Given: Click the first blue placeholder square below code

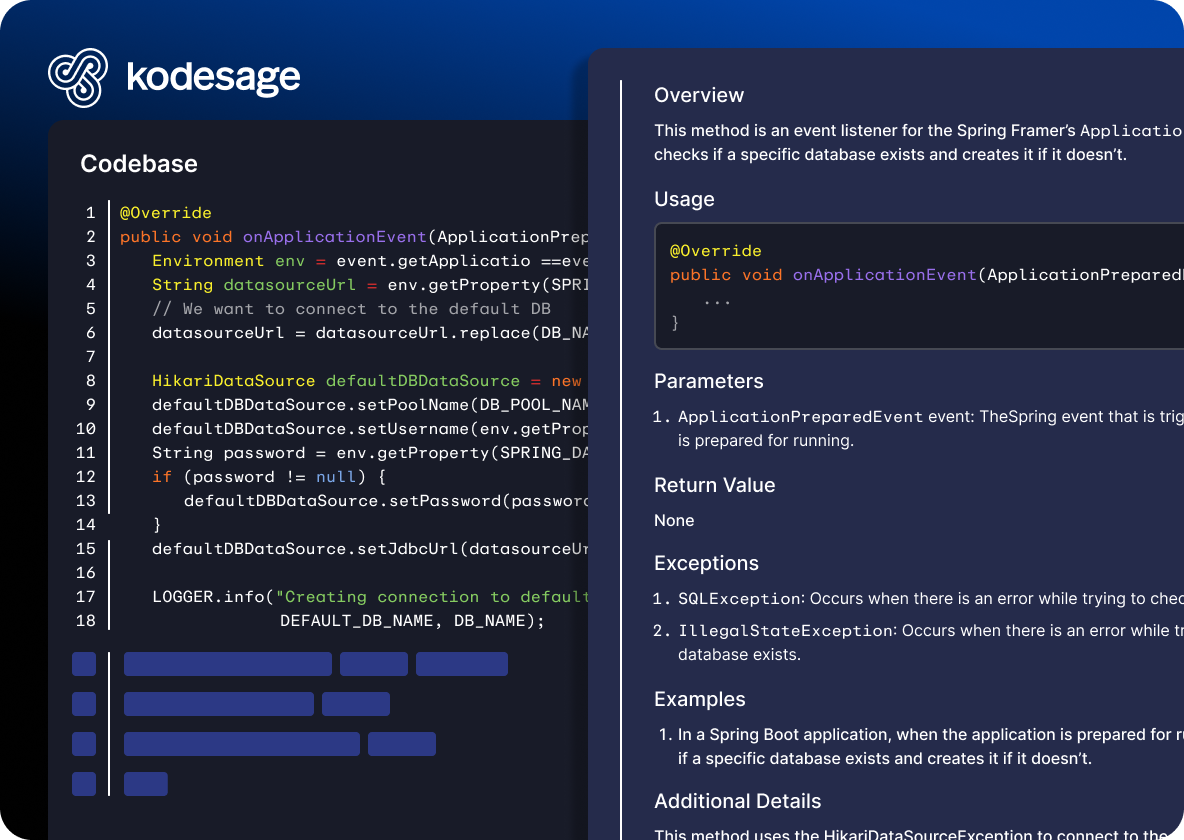Looking at the screenshot, I should pos(84,664).
